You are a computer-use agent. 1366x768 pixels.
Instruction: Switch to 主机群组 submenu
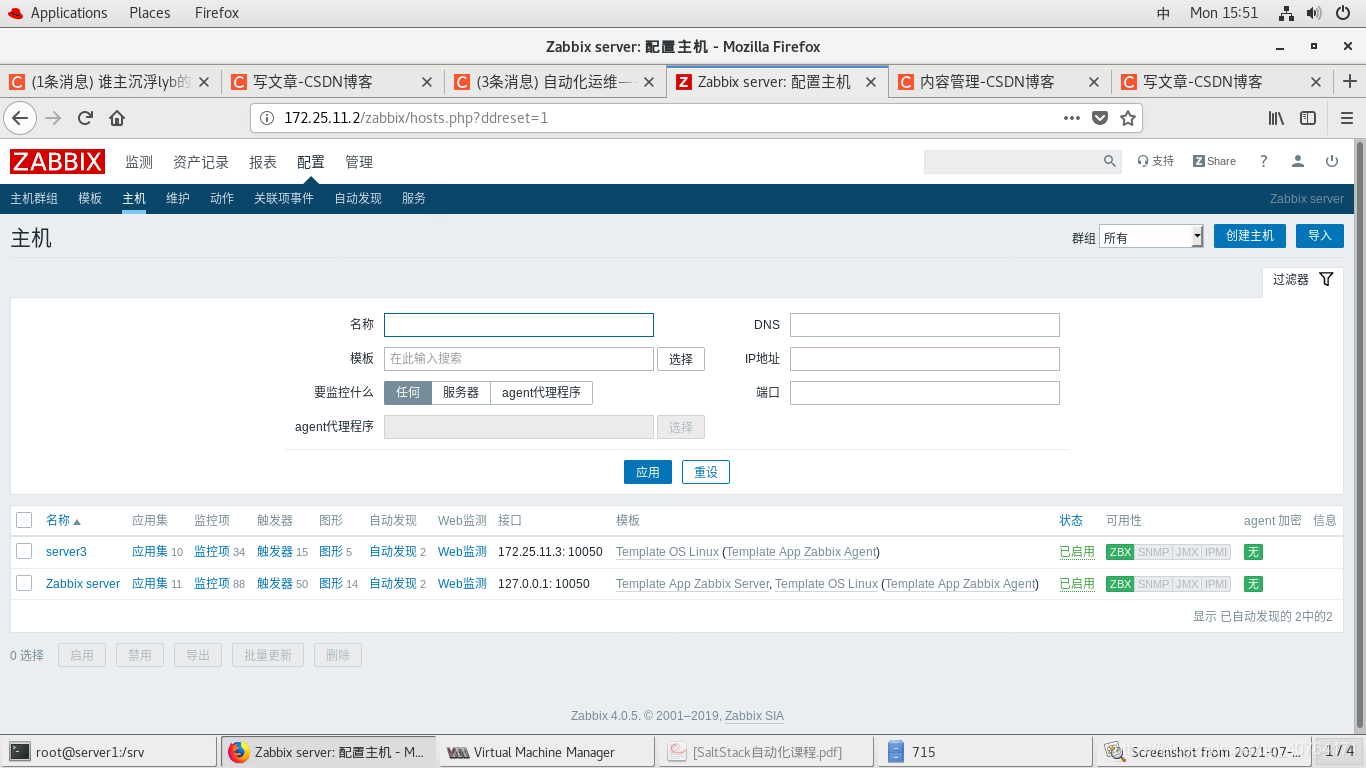tap(34, 198)
